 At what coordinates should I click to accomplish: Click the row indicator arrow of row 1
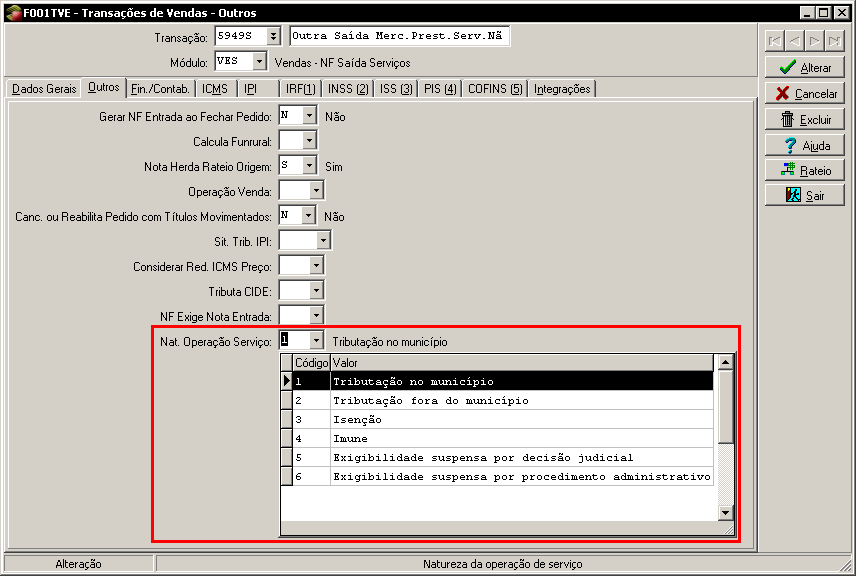pos(287,381)
